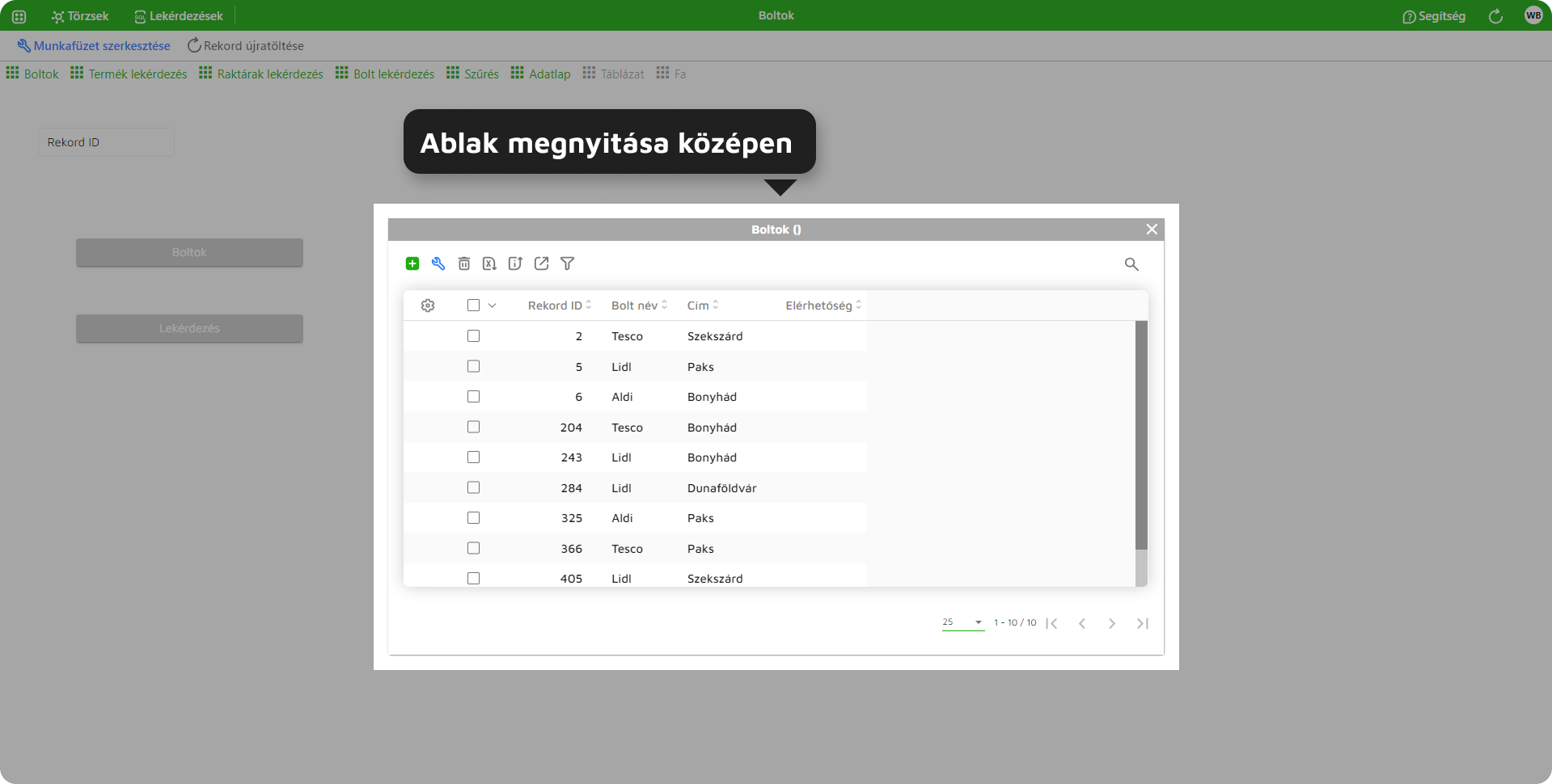Click into the Rekord ID input field
1552x784 pixels.
click(x=106, y=142)
